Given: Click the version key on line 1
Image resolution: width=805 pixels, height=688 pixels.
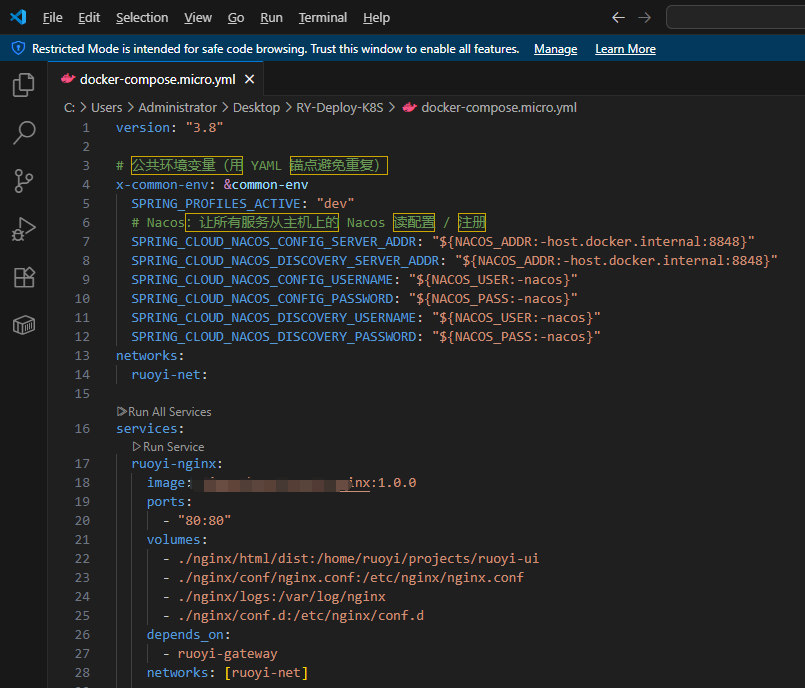Looking at the screenshot, I should [143, 127].
